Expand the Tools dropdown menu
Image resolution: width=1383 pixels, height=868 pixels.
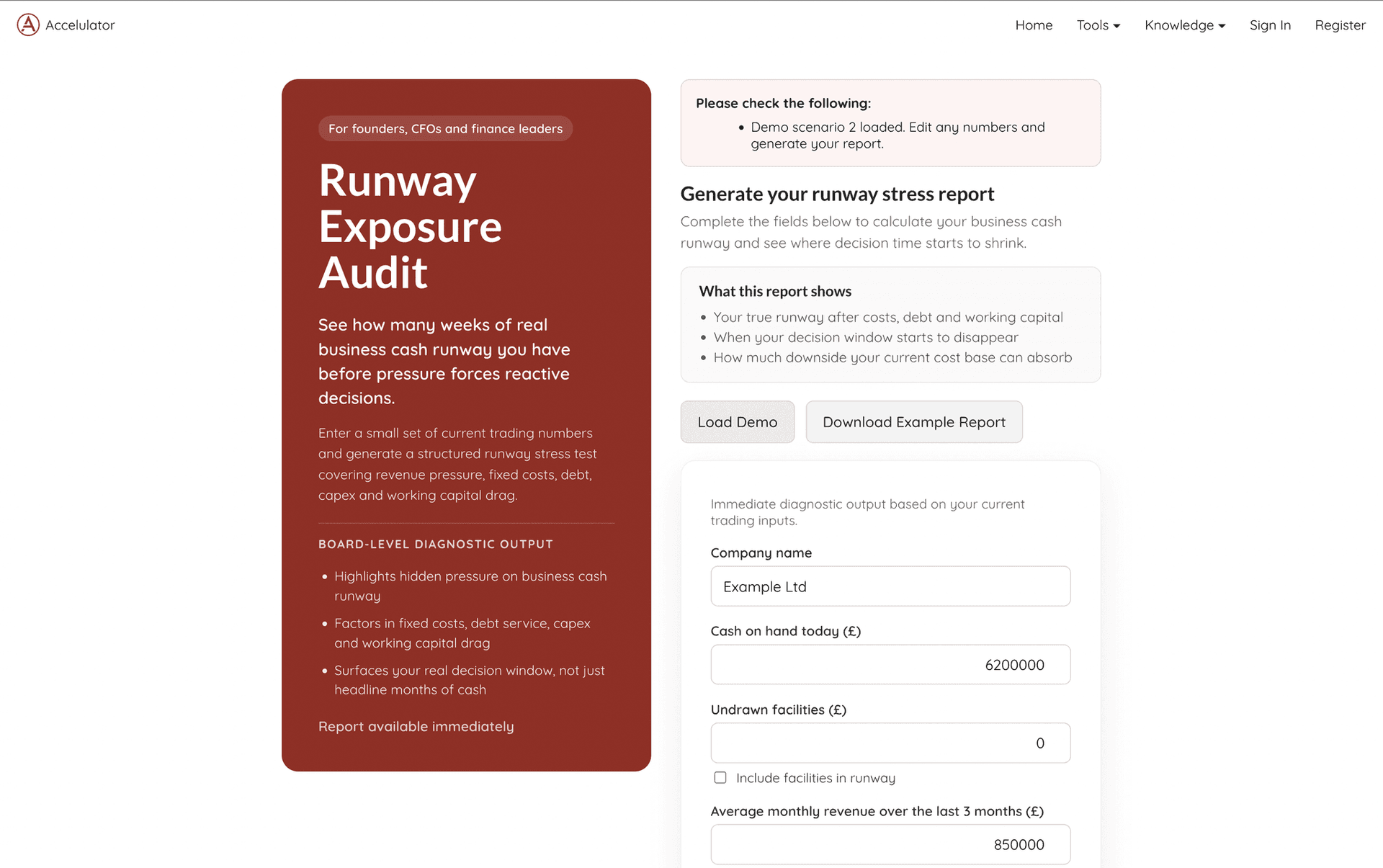pos(1098,25)
